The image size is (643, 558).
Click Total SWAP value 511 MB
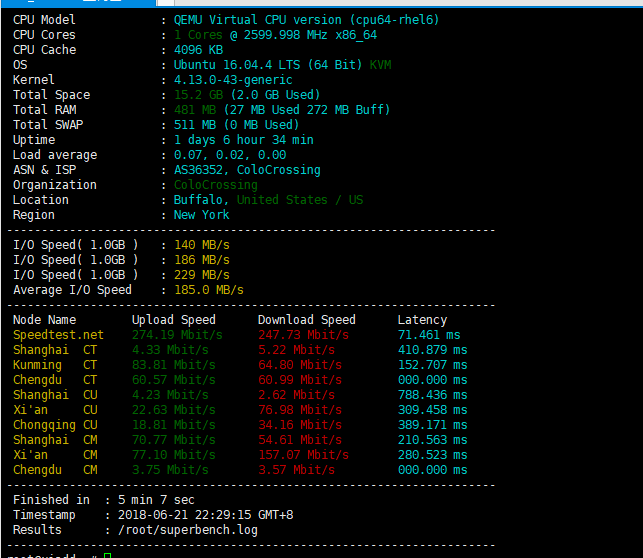(x=195, y=125)
